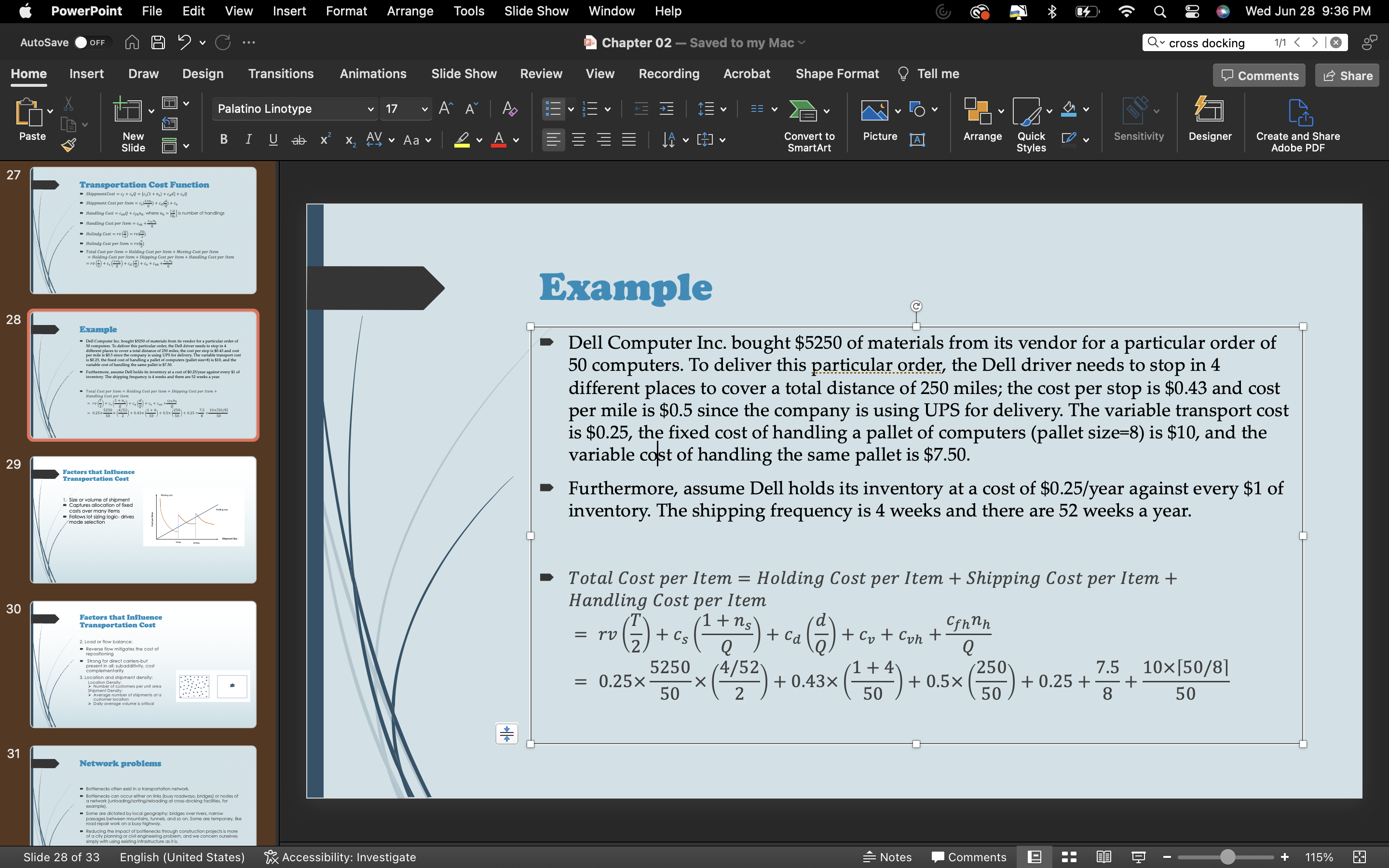1389x868 pixels.
Task: Click the AutoFit options icon beside the text box
Action: (x=507, y=733)
